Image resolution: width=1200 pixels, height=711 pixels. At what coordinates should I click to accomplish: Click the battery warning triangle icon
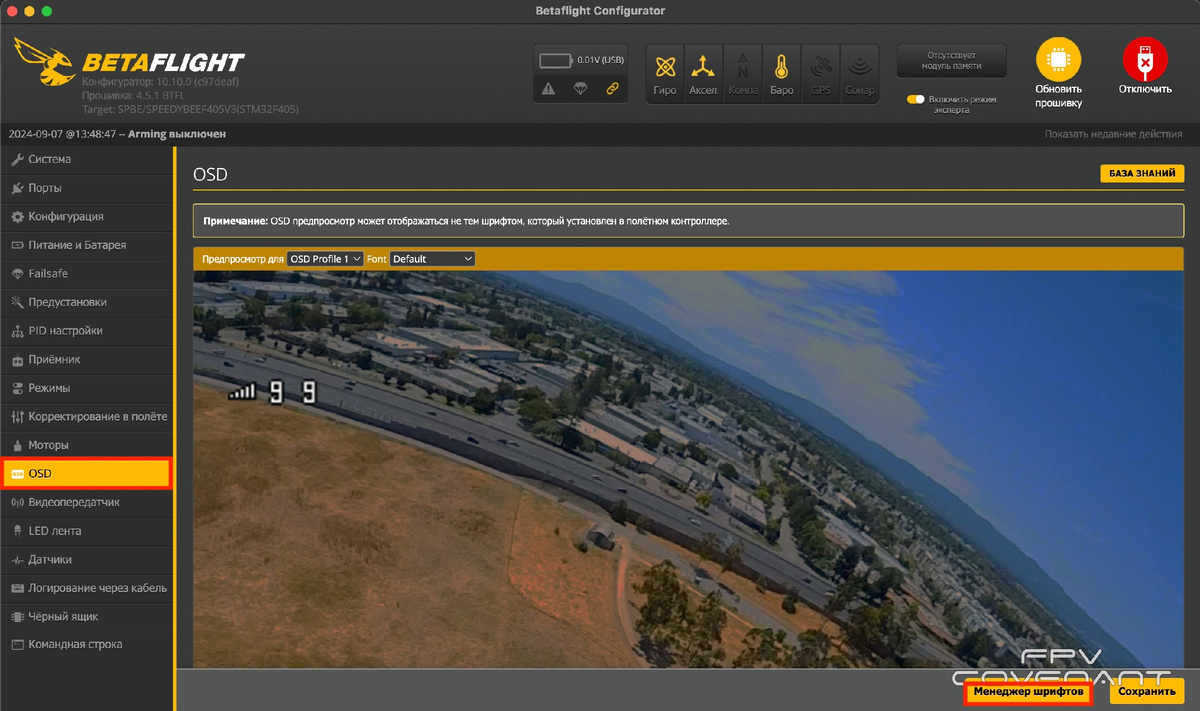548,89
